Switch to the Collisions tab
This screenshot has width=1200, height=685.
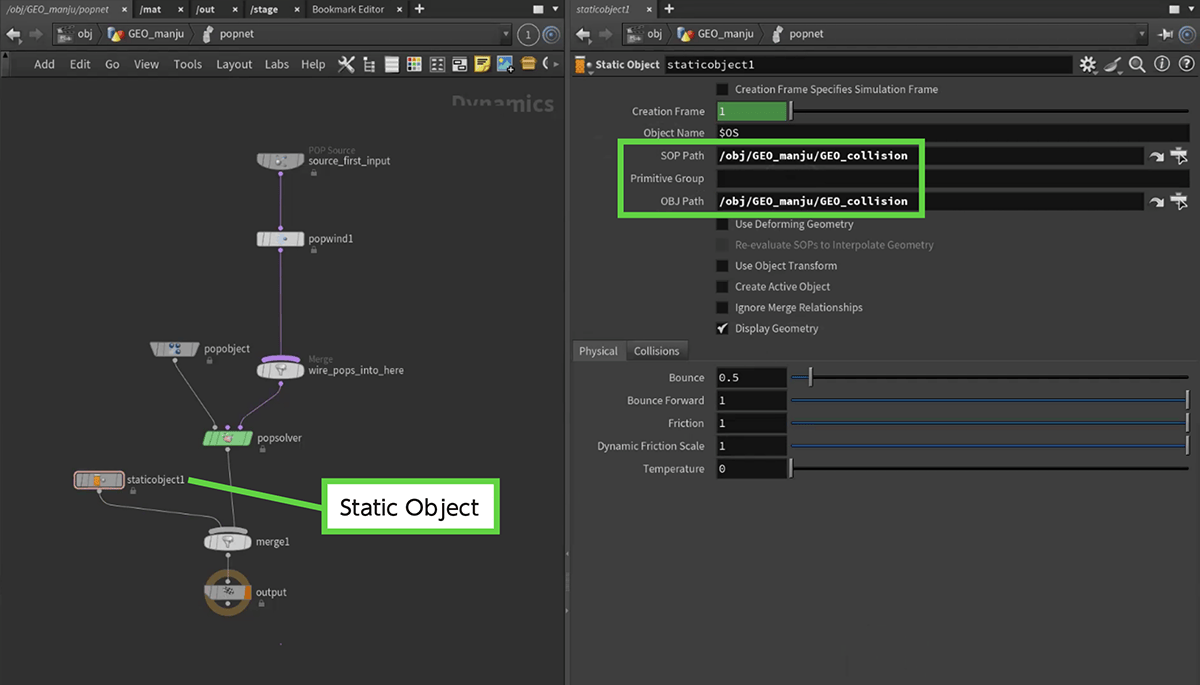pyautogui.click(x=656, y=351)
